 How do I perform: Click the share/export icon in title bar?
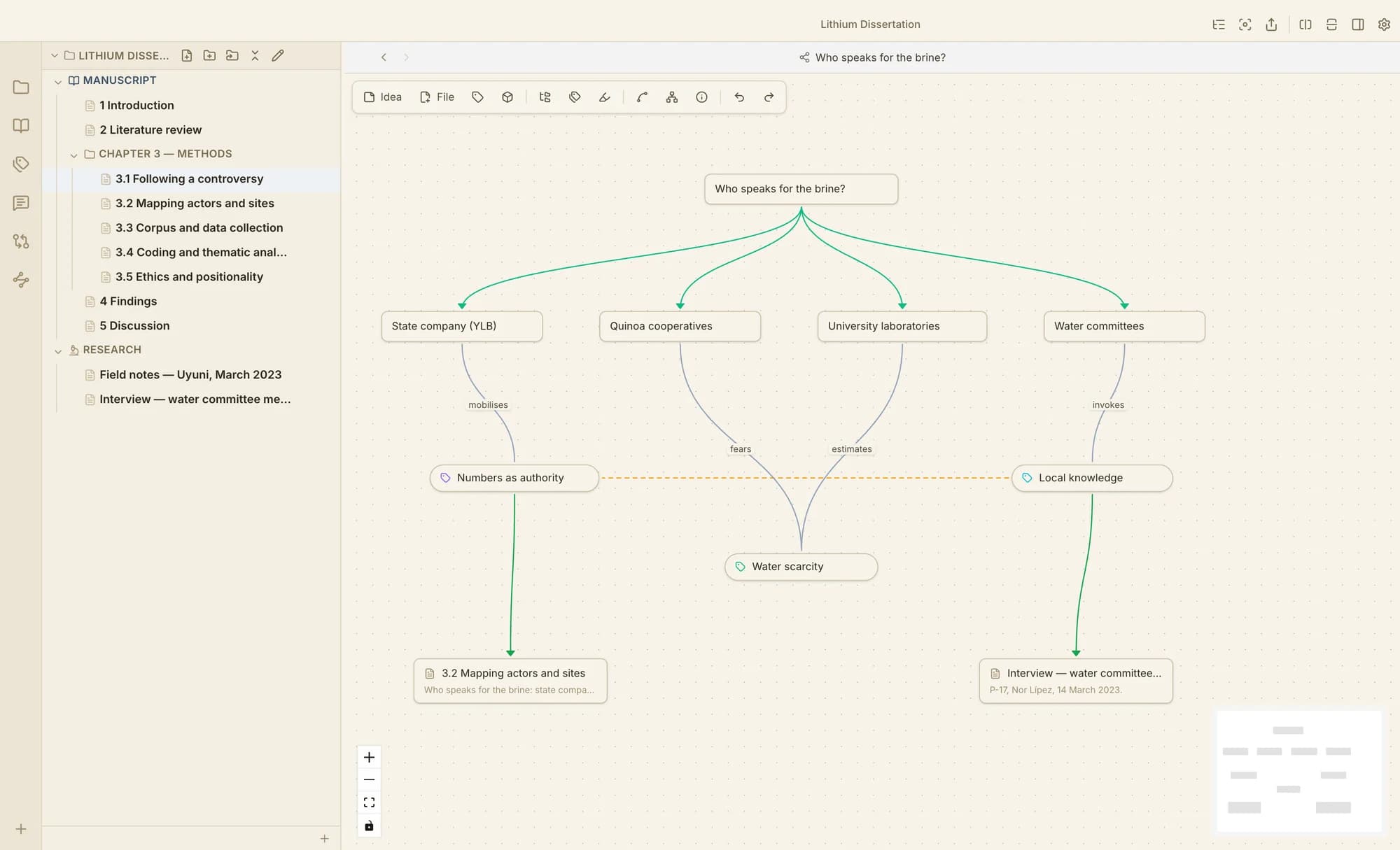tap(1271, 24)
